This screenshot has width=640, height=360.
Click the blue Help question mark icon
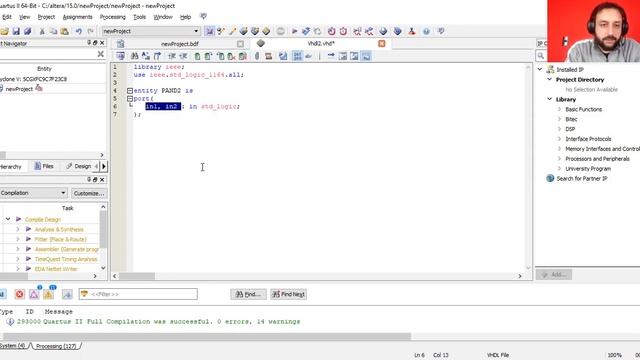(x=426, y=31)
